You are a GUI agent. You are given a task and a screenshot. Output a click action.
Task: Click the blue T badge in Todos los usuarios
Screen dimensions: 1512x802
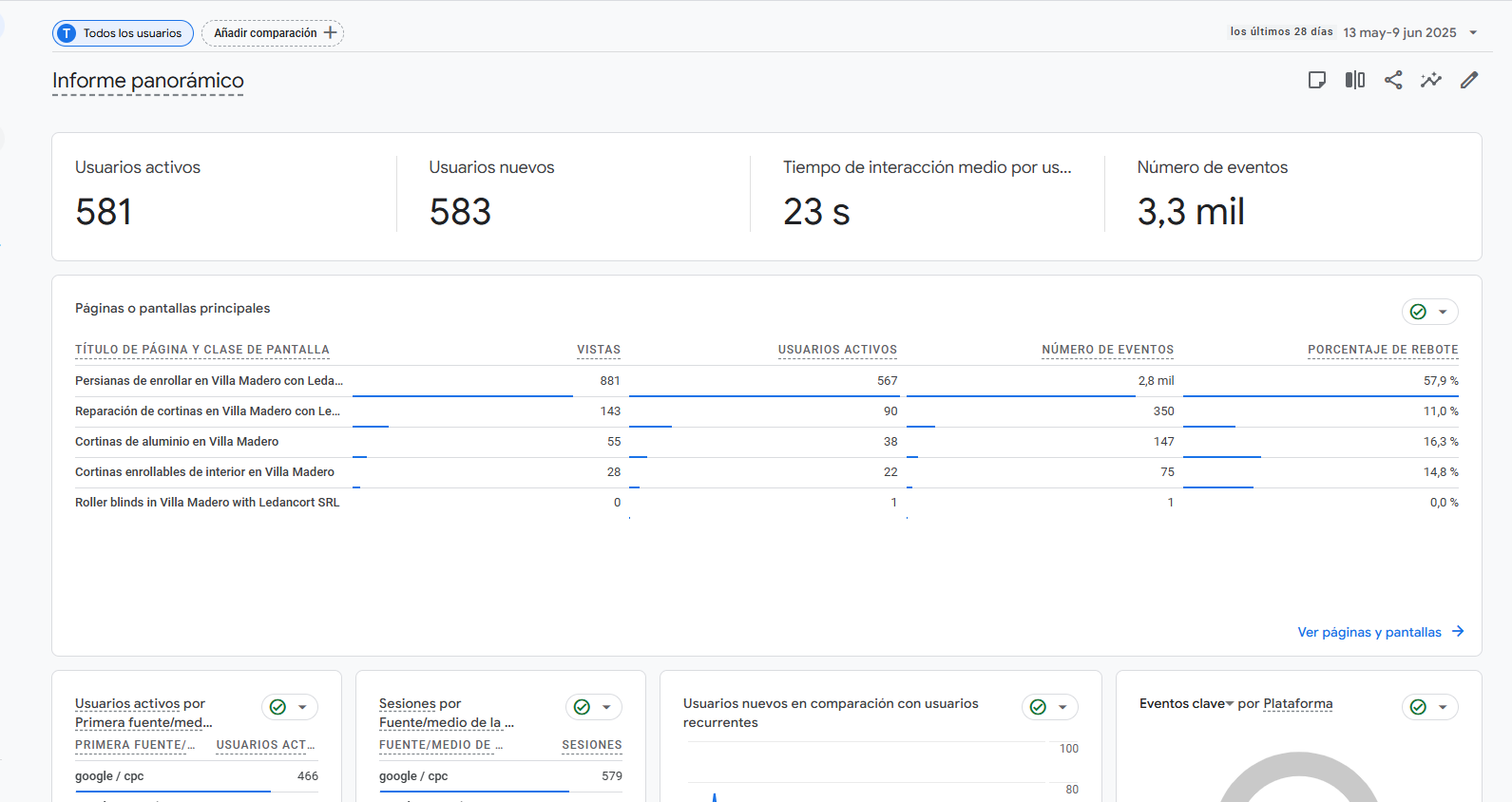pyautogui.click(x=67, y=33)
